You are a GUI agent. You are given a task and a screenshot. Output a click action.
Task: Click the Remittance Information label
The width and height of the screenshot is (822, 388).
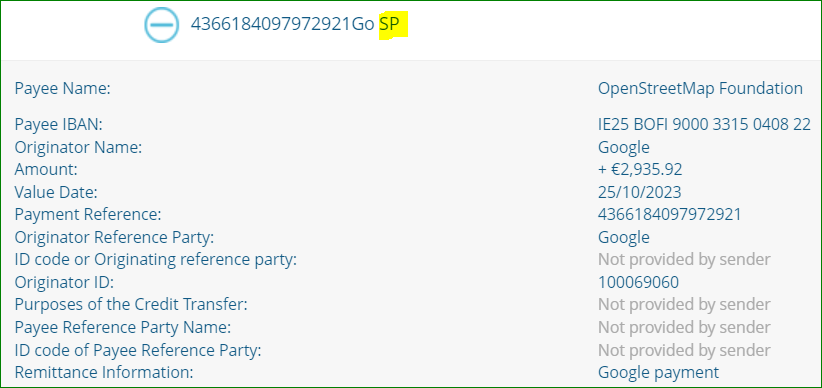(104, 373)
